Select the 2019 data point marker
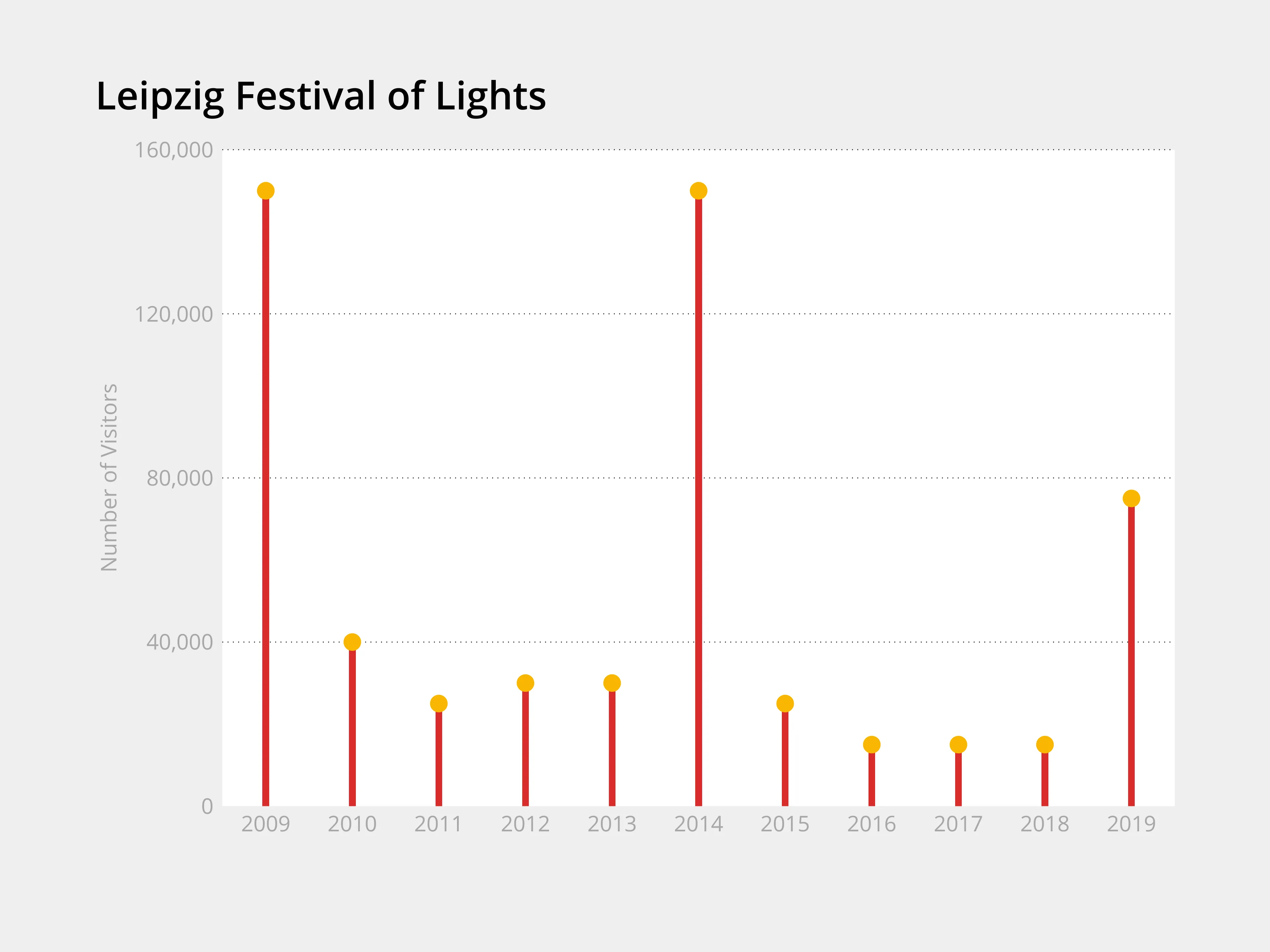Screen dimensions: 1270x952 (x=1131, y=498)
